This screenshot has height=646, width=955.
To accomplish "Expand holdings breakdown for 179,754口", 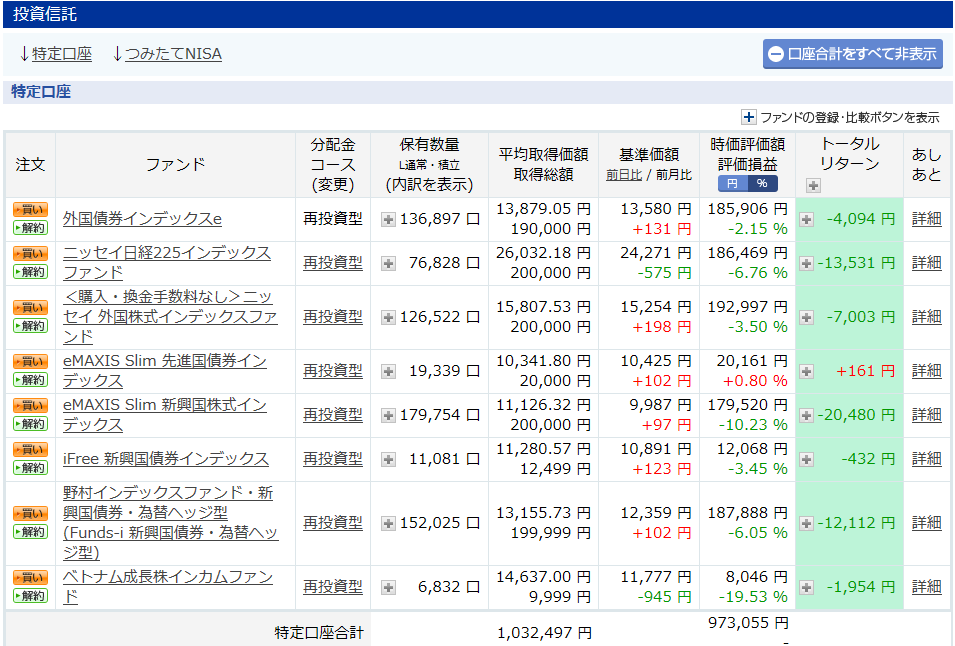I will click(x=388, y=416).
